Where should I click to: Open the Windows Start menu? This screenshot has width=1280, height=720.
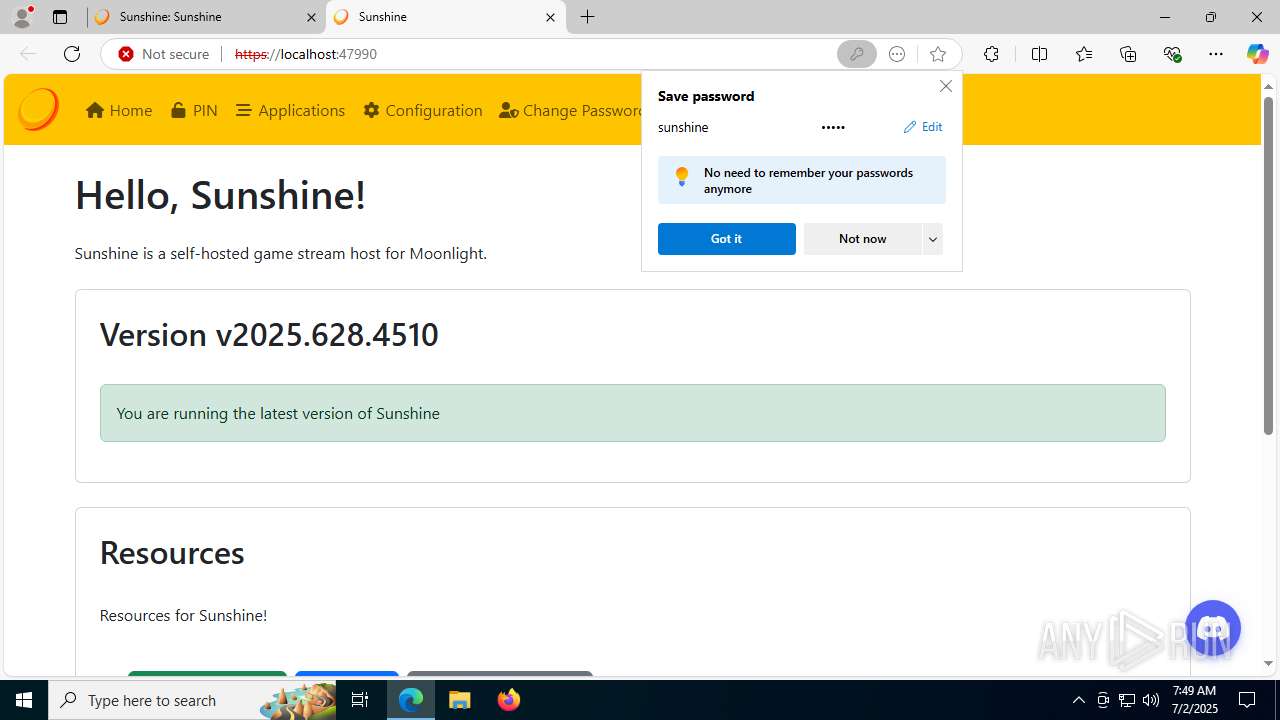click(x=24, y=700)
